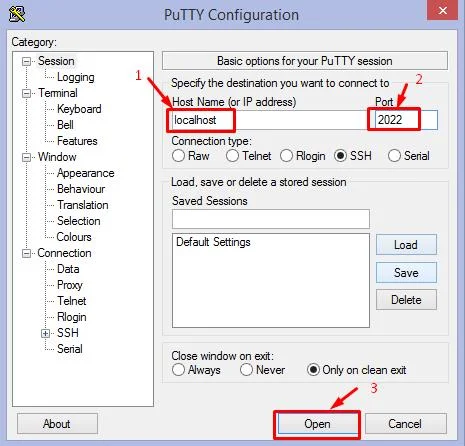Screen dimensions: 465x446
Task: Select Default Settings in saved sessions list
Action: [213, 242]
